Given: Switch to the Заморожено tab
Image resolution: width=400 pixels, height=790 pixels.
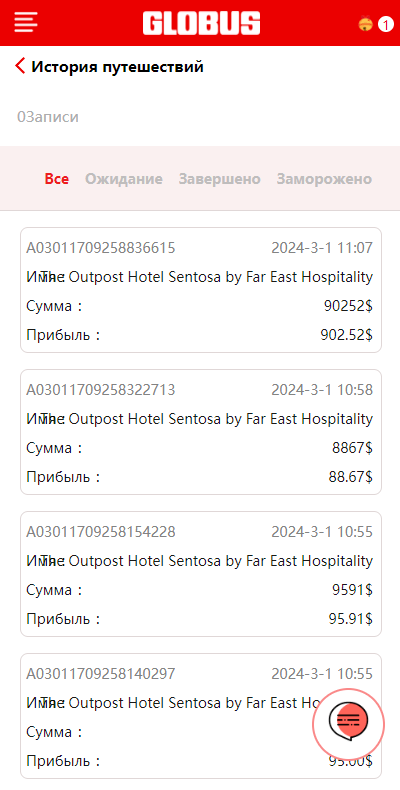Looking at the screenshot, I should point(324,179).
